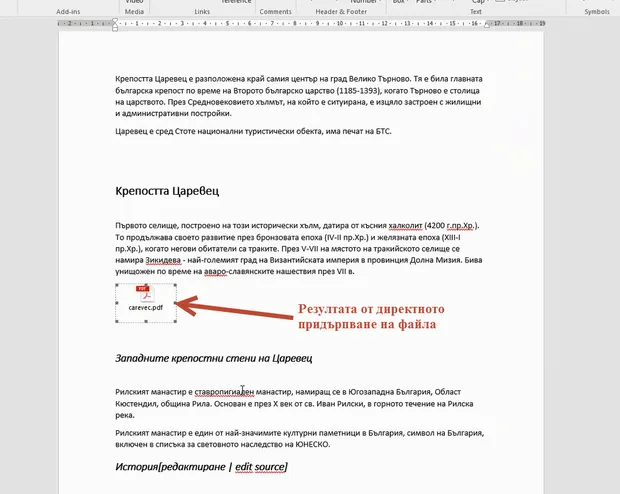Click the underlined 'edit source' text
This screenshot has width=620, height=494.
pyautogui.click(x=261, y=467)
